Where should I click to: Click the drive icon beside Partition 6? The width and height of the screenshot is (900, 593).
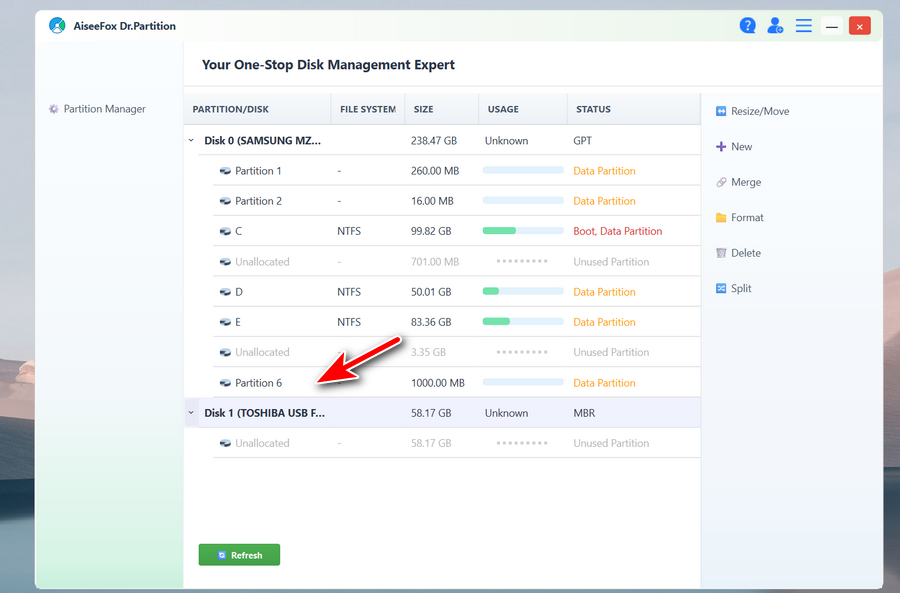(x=225, y=383)
